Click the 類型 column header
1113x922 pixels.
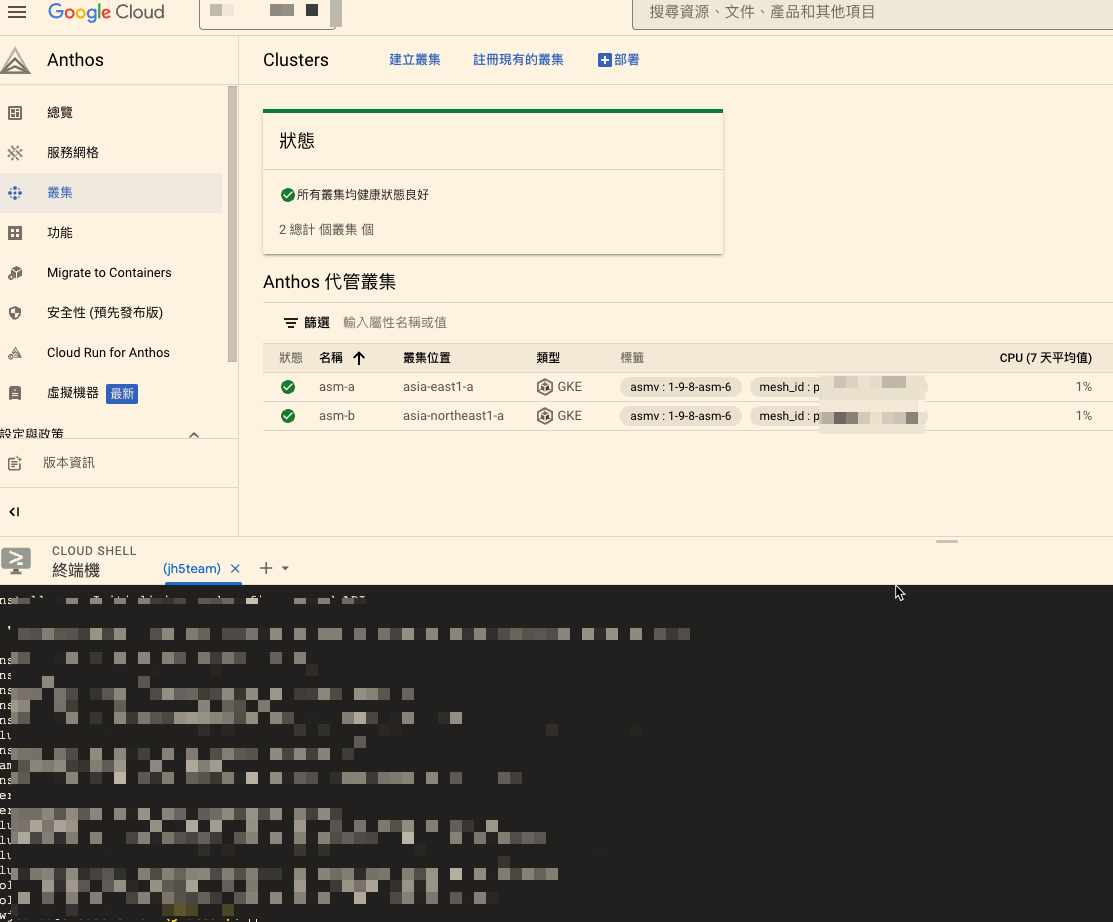(548, 358)
